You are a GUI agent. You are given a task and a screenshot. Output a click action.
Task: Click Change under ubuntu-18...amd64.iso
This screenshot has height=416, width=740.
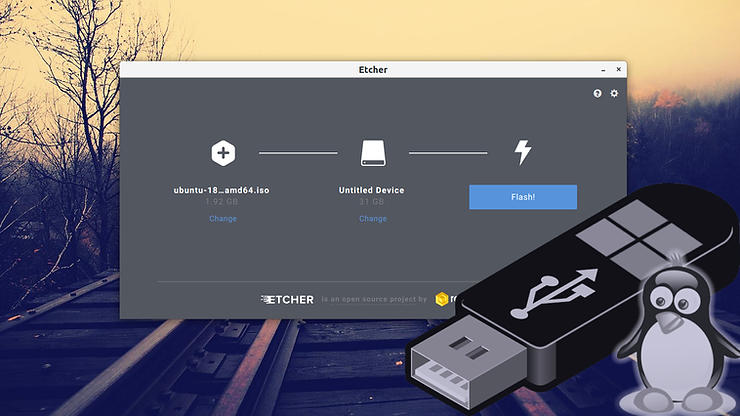223,219
